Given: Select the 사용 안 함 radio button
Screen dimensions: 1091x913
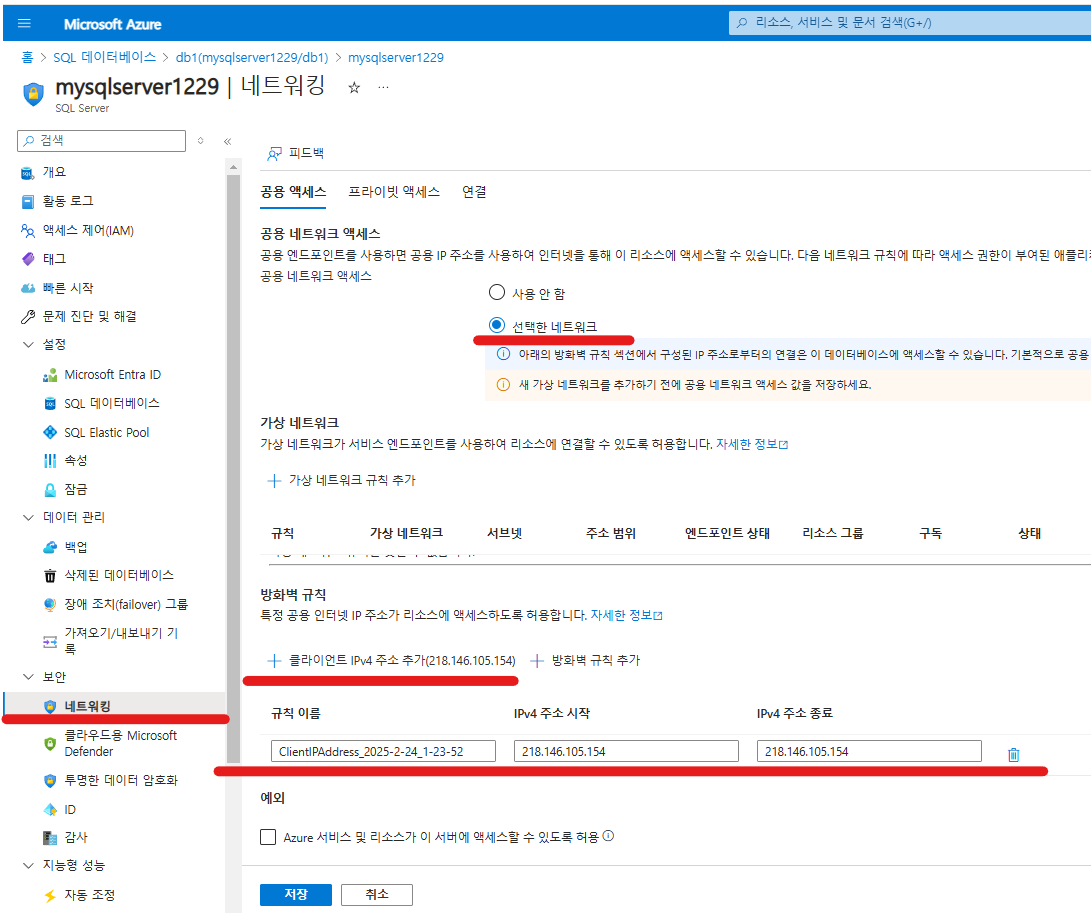Looking at the screenshot, I should (497, 292).
